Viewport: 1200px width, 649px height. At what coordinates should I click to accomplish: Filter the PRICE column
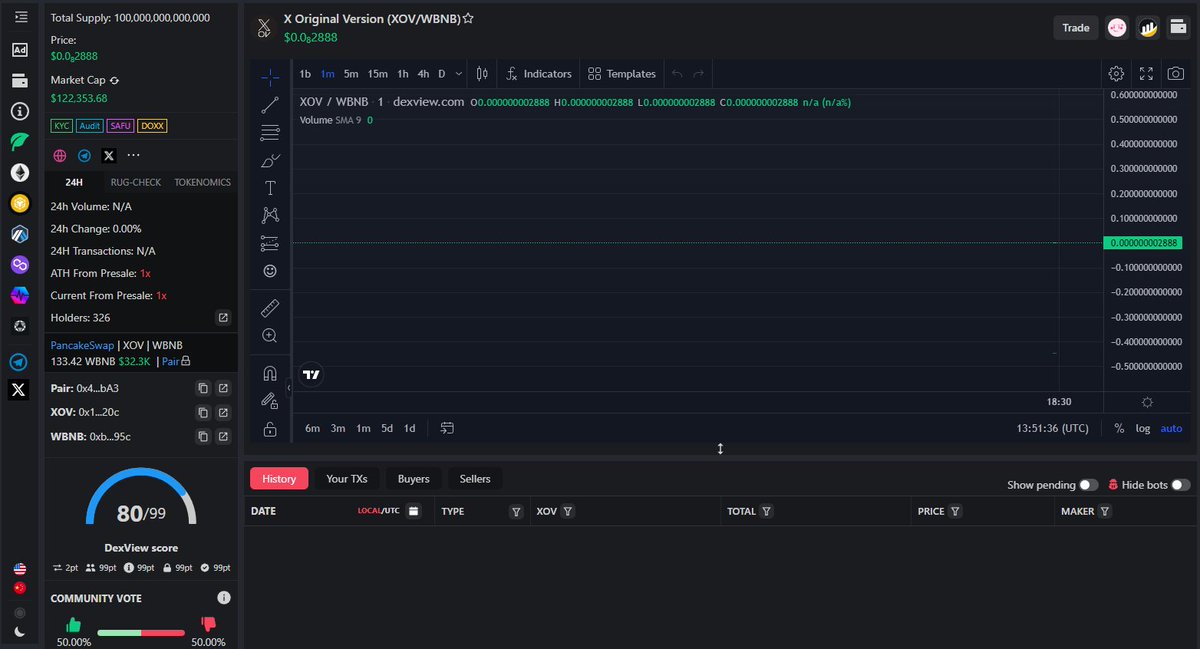click(x=955, y=511)
